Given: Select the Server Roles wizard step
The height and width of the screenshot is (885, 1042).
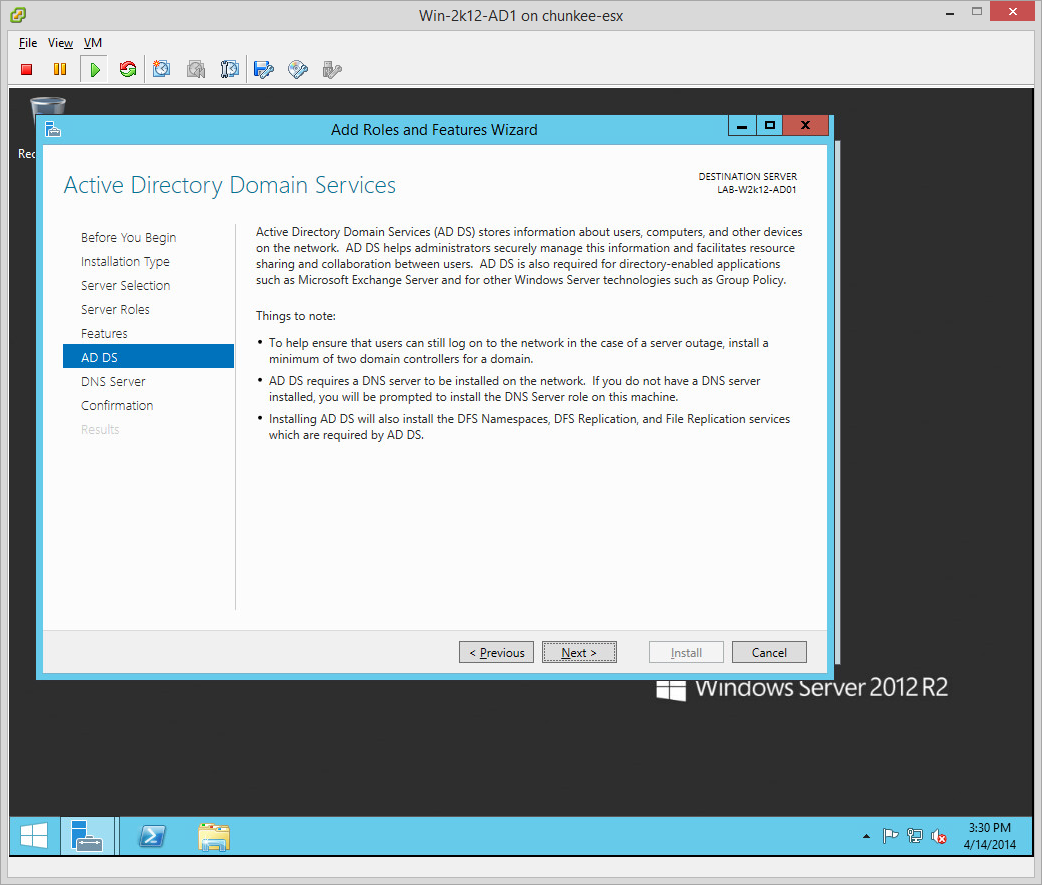Looking at the screenshot, I should (115, 309).
